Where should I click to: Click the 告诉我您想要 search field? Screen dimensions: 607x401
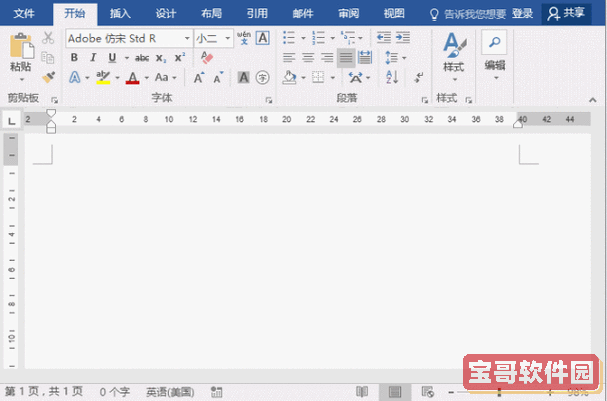point(475,14)
